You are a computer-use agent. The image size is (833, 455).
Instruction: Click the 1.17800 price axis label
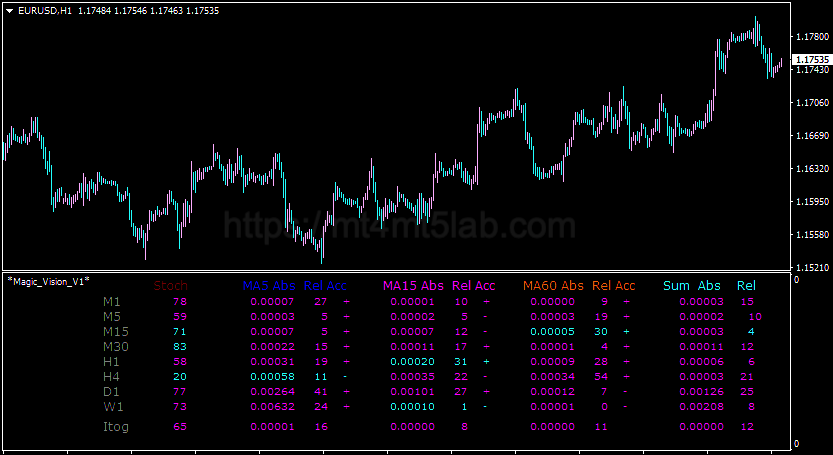tap(812, 37)
